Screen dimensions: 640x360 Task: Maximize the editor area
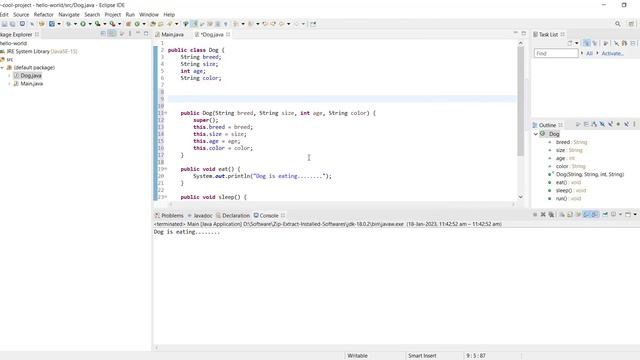pos(524,33)
